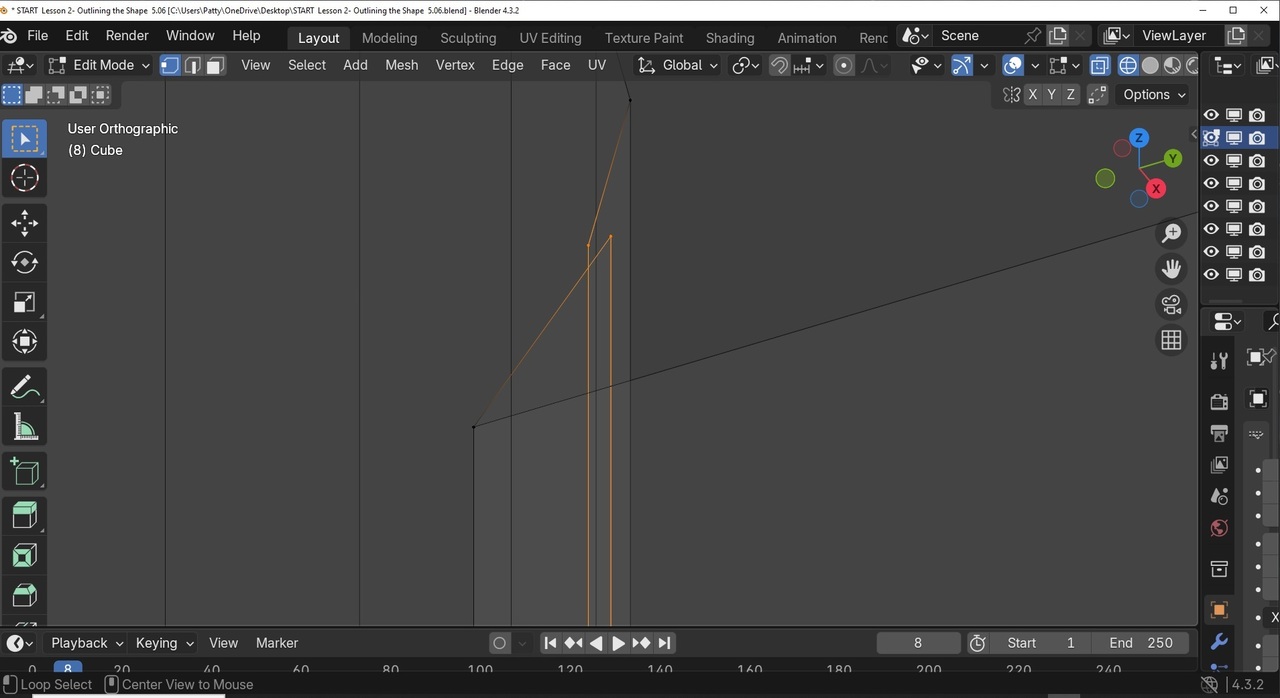Click the End frame field 250
The image size is (1280, 698).
(1140, 643)
